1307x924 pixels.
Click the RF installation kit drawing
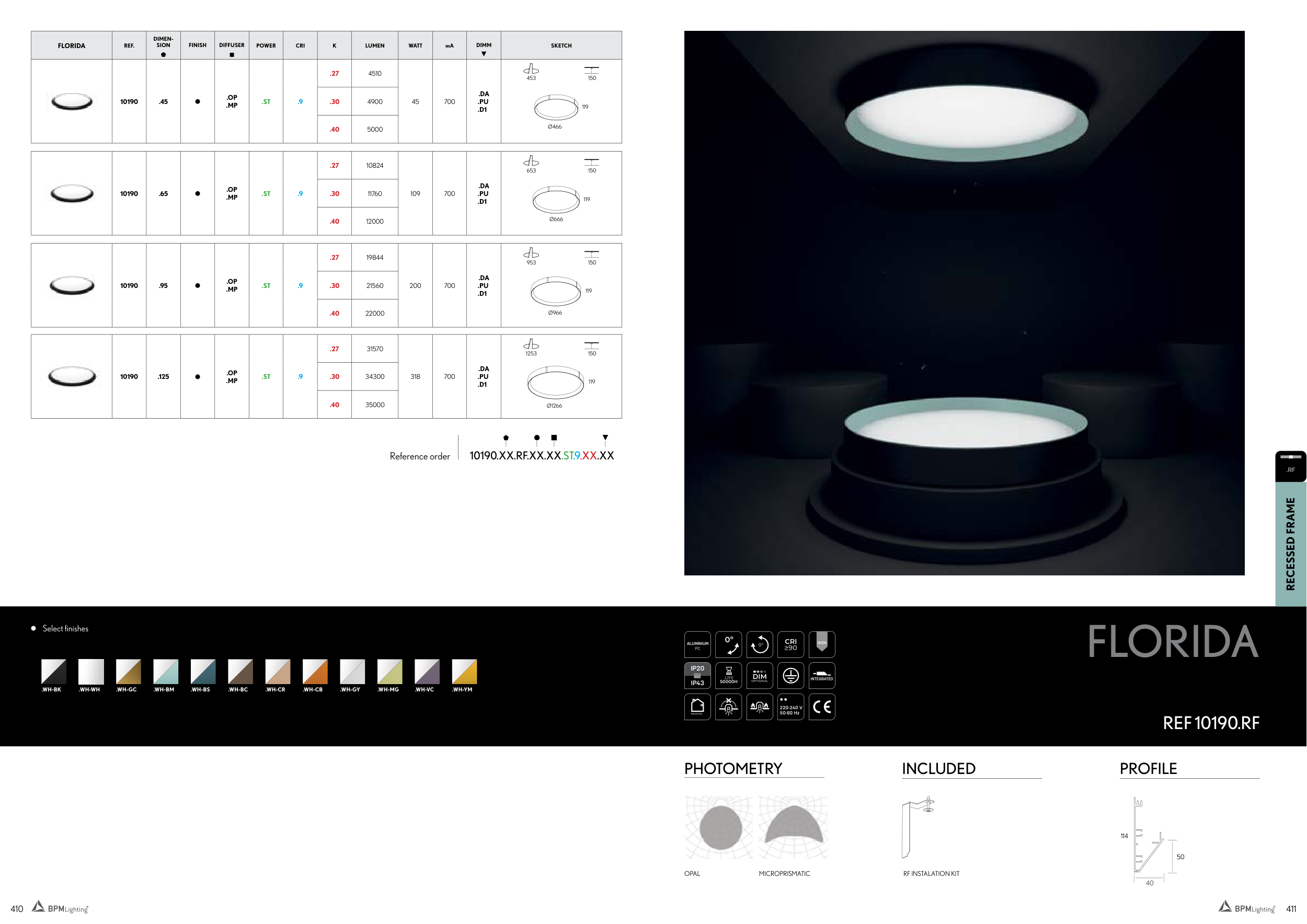point(918,827)
